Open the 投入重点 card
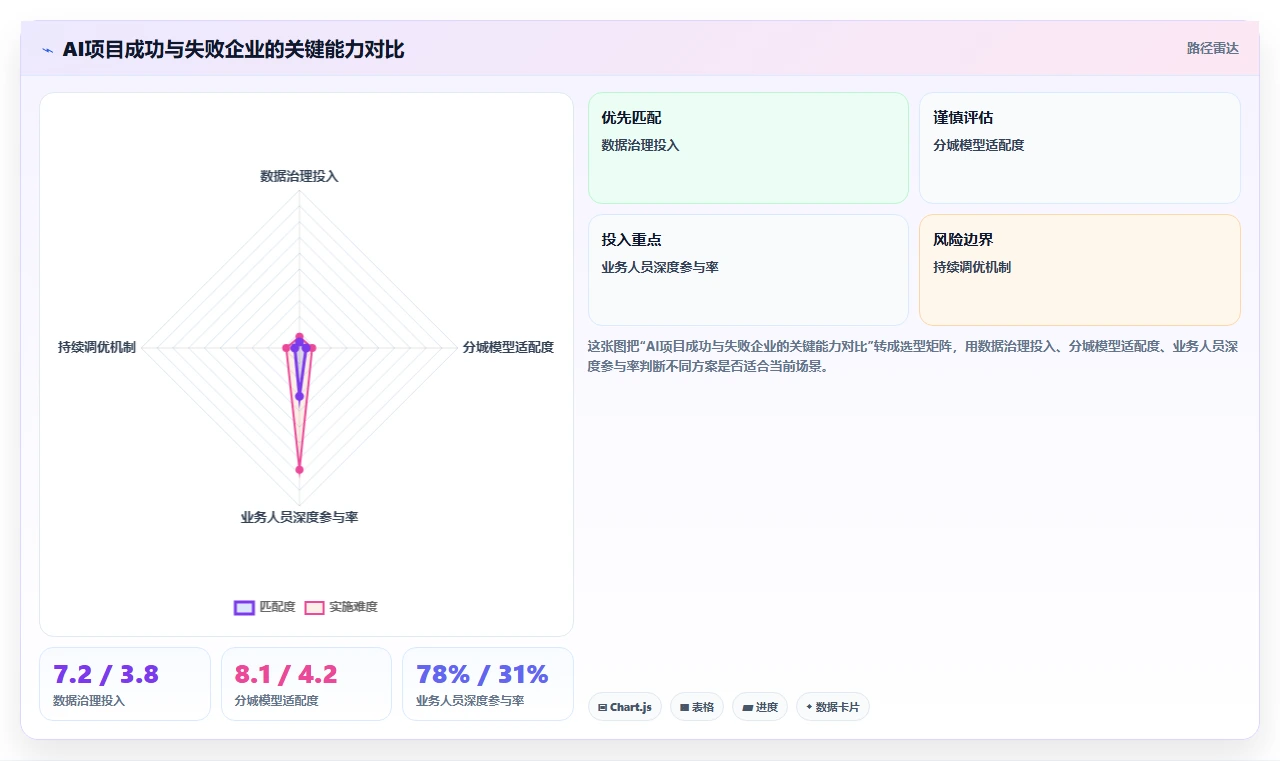Screen dimensions: 1280x761 pyautogui.click(x=748, y=270)
